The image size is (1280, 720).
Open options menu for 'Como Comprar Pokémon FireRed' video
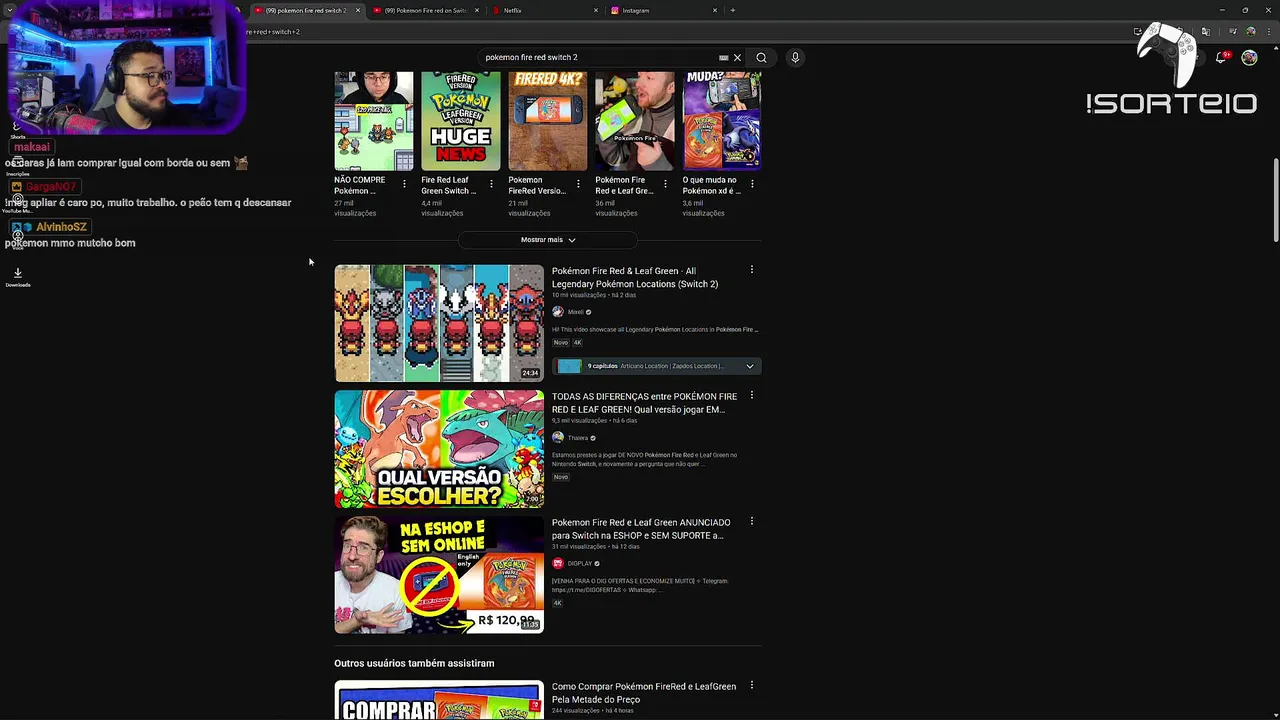click(752, 685)
